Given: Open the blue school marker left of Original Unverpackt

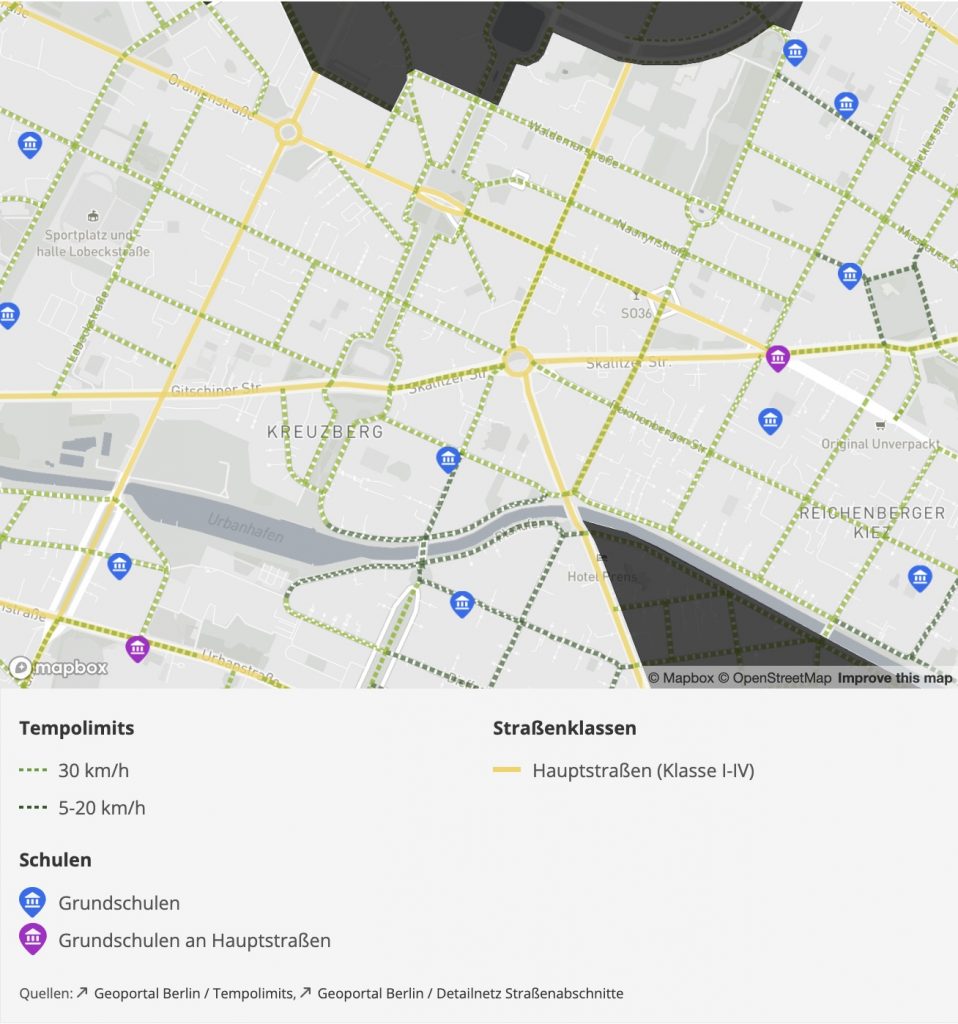Looking at the screenshot, I should (x=769, y=420).
